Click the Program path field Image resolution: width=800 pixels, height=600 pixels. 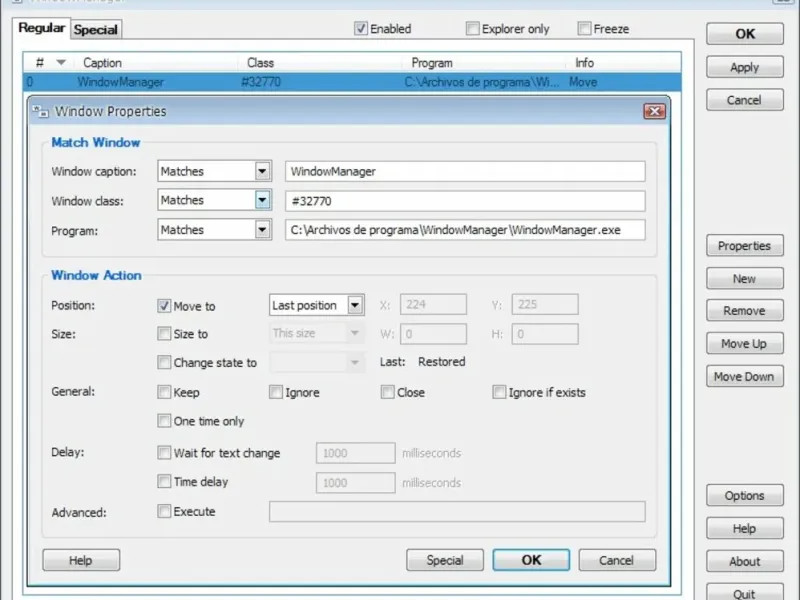(465, 230)
